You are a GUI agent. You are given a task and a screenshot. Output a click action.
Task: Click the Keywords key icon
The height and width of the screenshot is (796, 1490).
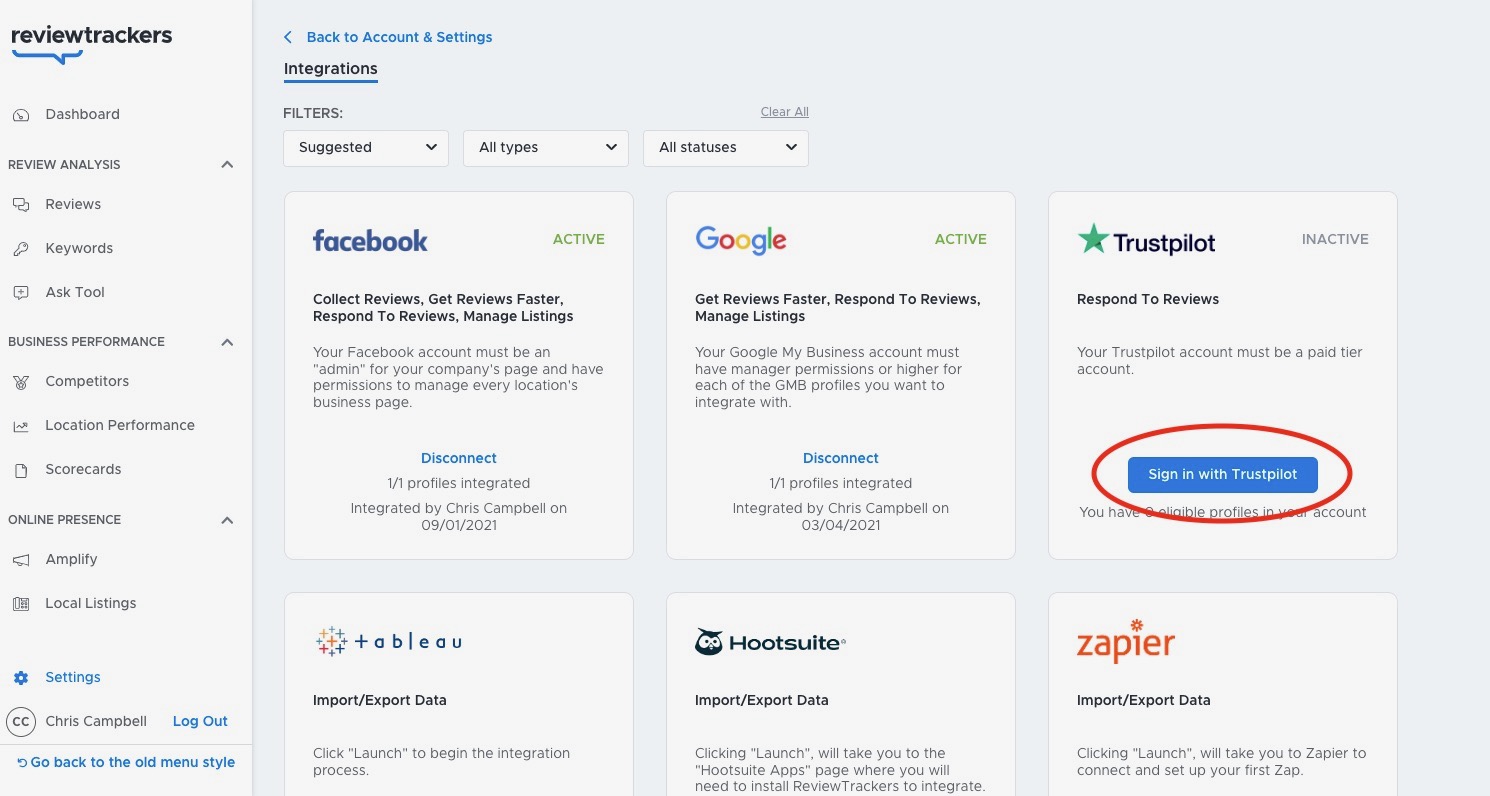[x=21, y=249]
